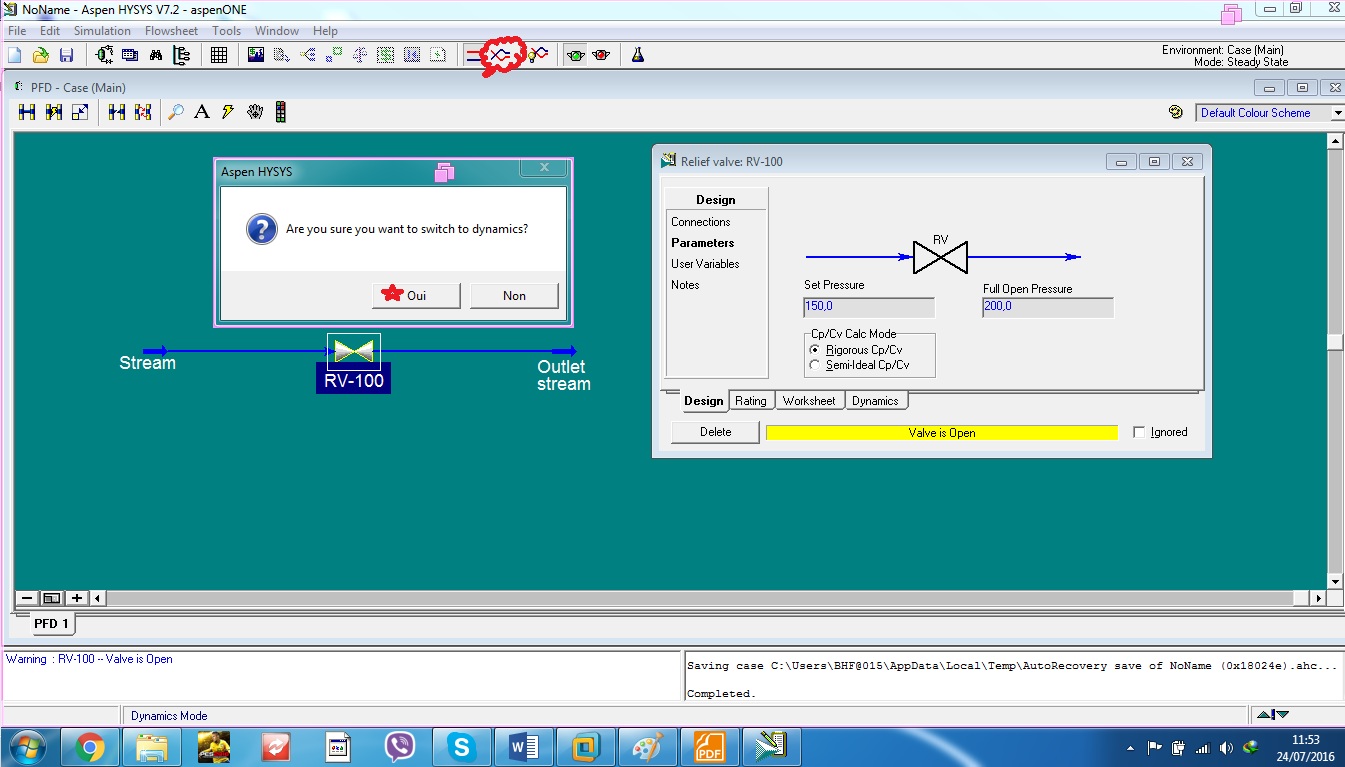This screenshot has width=1345, height=767.
Task: Zoom out PFD with the minus button
Action: (x=27, y=598)
